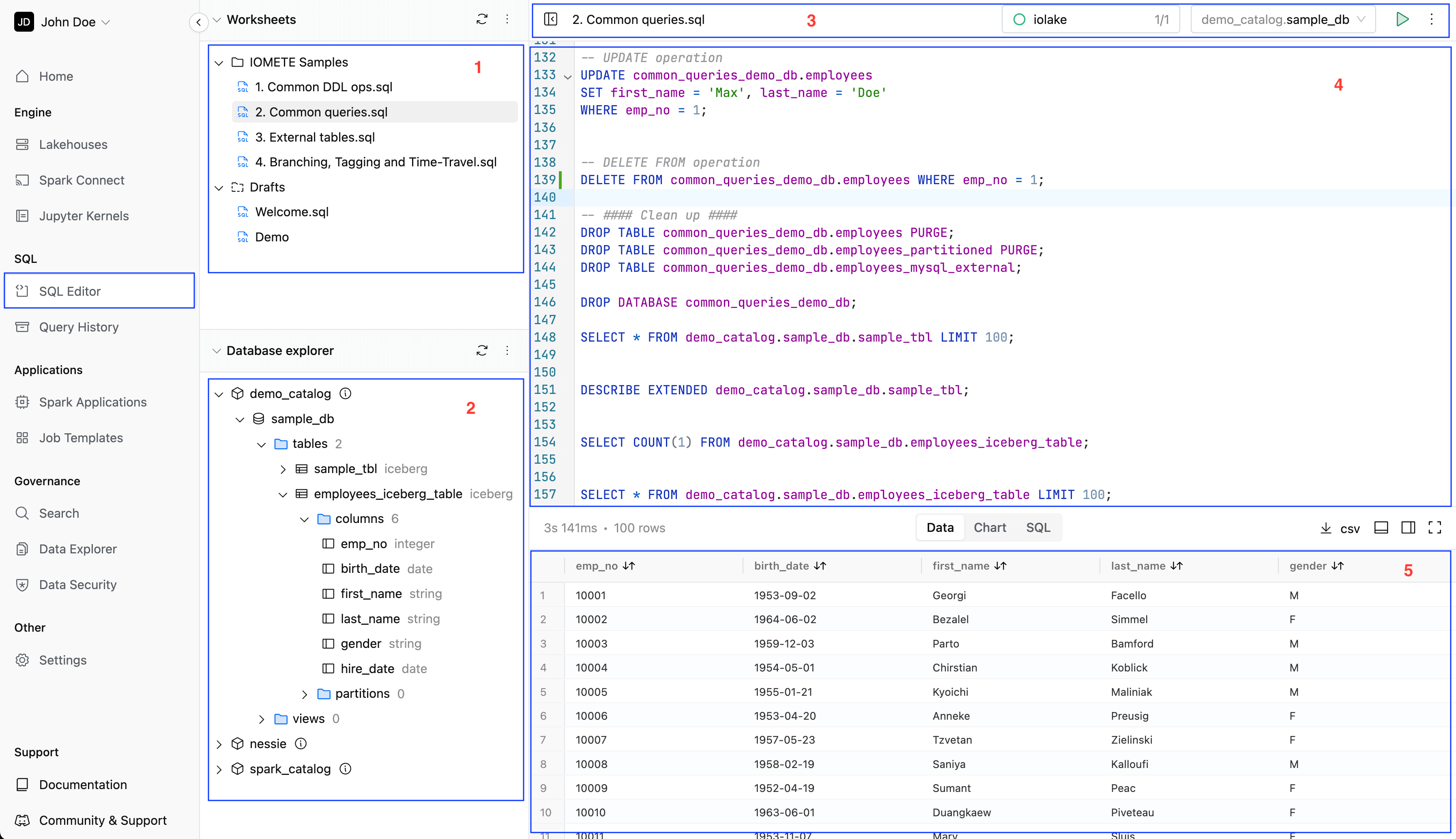The width and height of the screenshot is (1456, 839).
Task: Run the query with the green play button
Action: click(x=1402, y=19)
